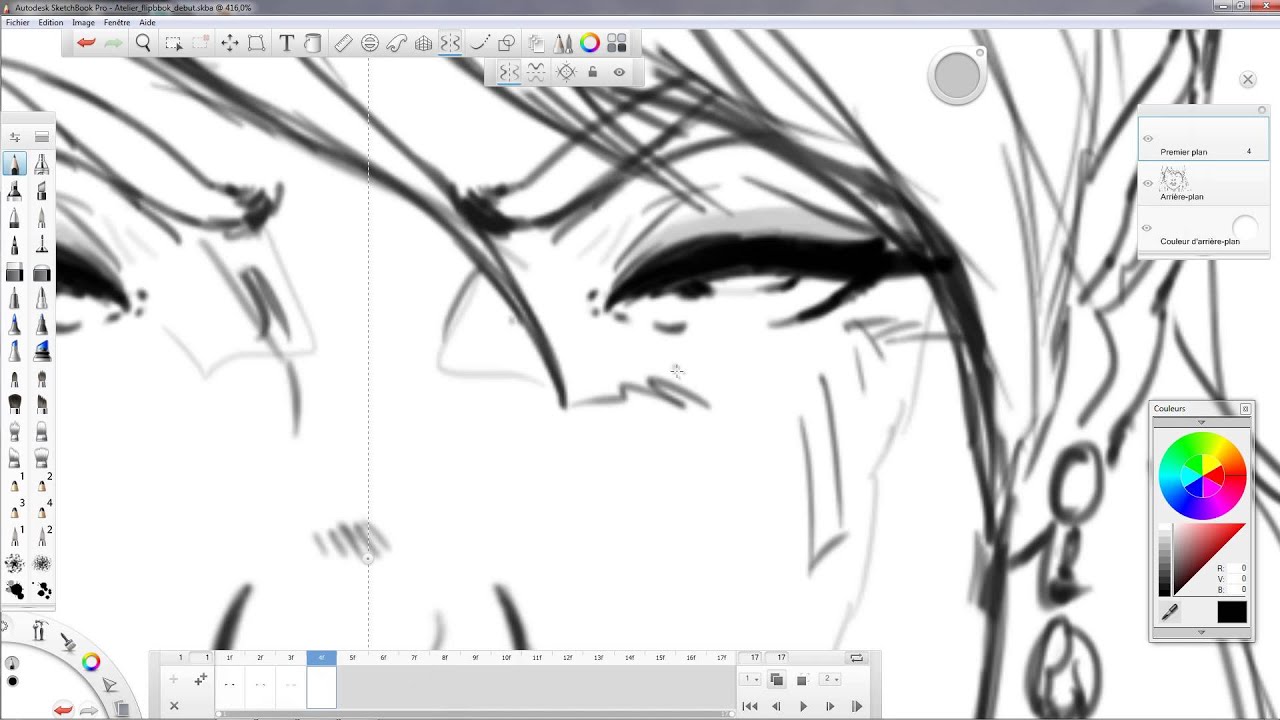The image size is (1280, 720).
Task: Open the Draw Shapes tool
Action: point(506,43)
